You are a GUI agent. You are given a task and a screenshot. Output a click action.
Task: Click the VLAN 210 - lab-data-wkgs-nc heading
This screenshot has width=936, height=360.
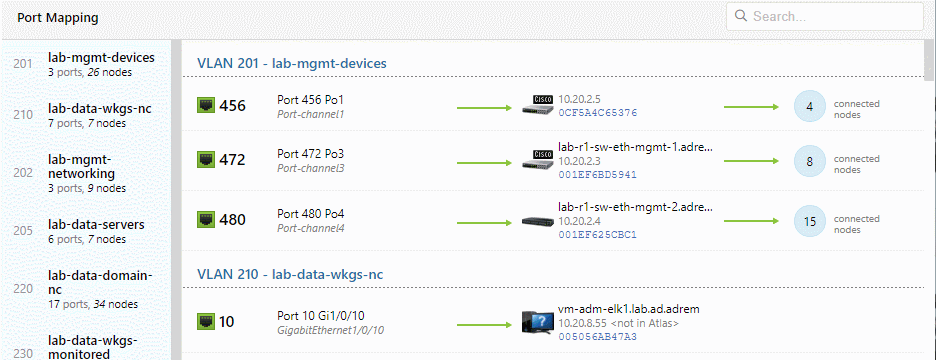click(x=290, y=275)
